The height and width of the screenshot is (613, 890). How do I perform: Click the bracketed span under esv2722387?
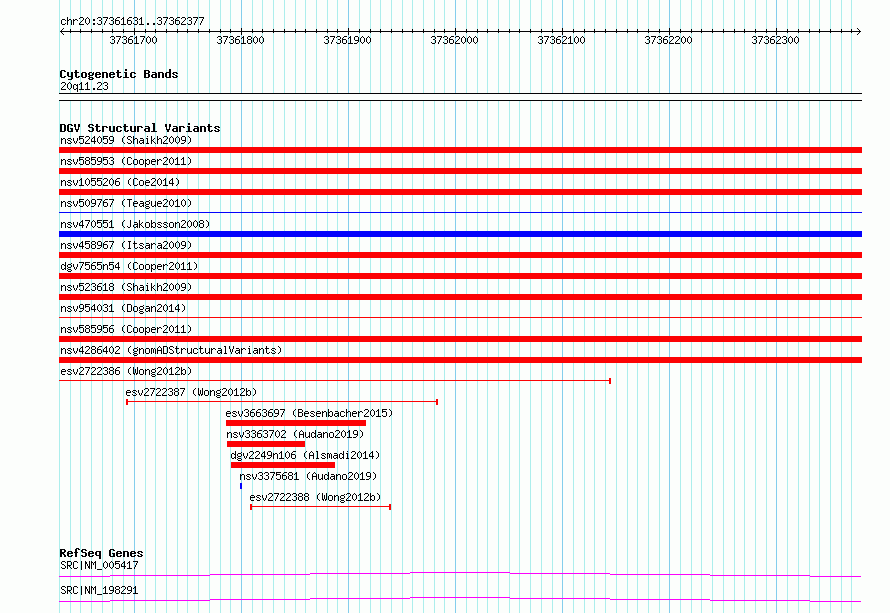click(282, 402)
